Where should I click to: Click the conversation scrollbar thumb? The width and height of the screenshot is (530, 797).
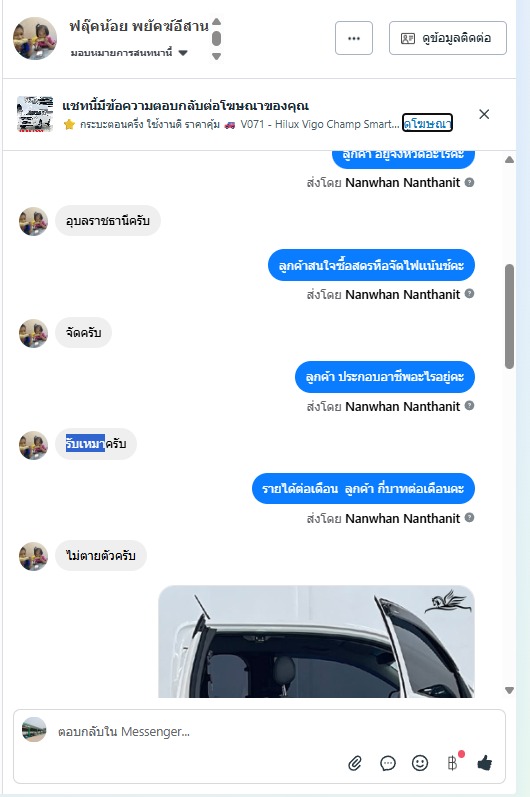509,316
